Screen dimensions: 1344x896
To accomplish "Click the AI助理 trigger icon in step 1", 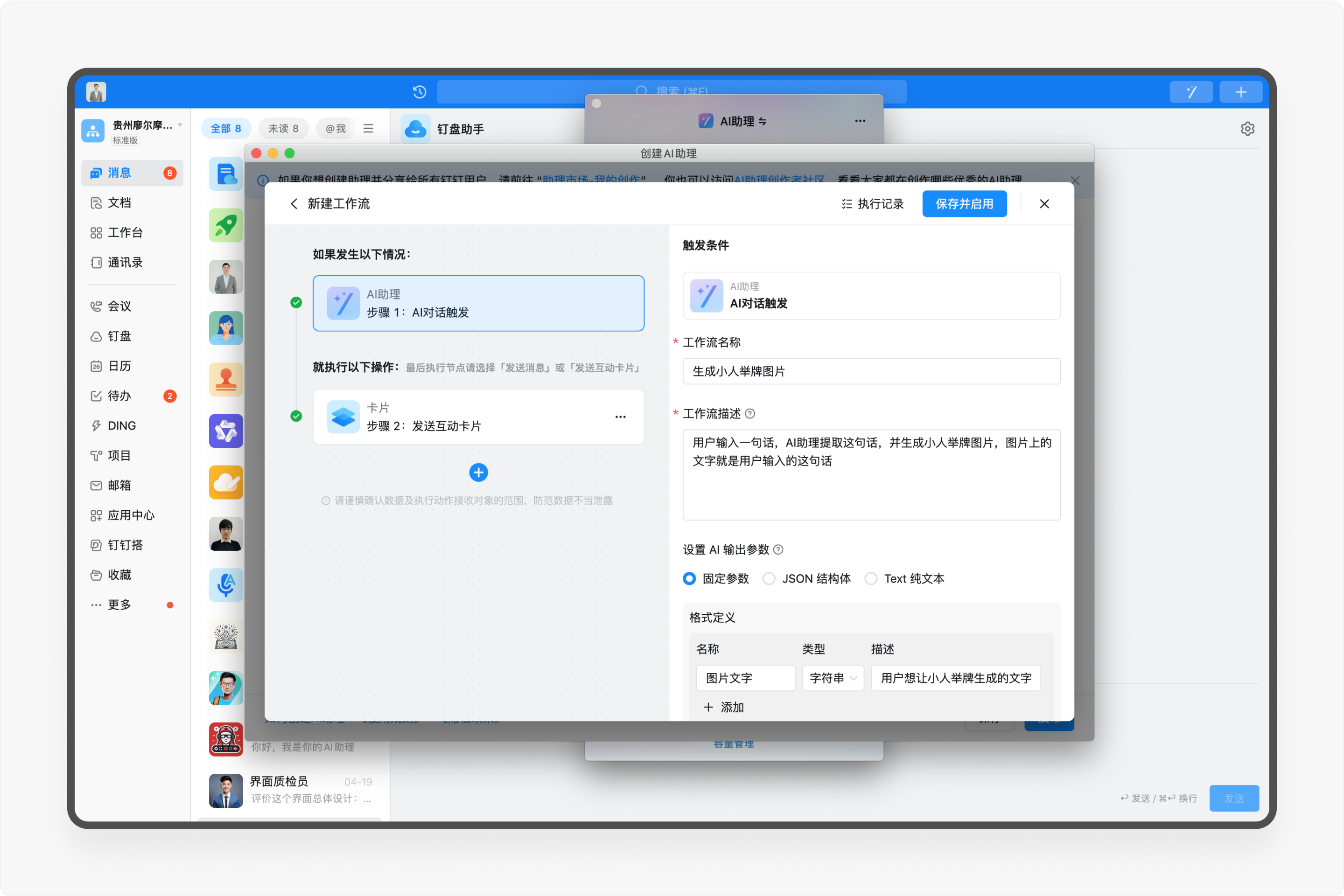I will click(x=343, y=303).
